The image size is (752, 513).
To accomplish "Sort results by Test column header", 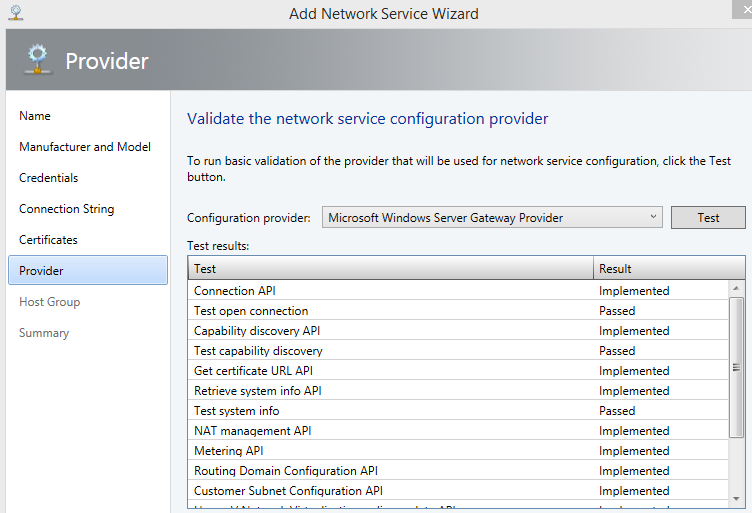I will pos(390,268).
